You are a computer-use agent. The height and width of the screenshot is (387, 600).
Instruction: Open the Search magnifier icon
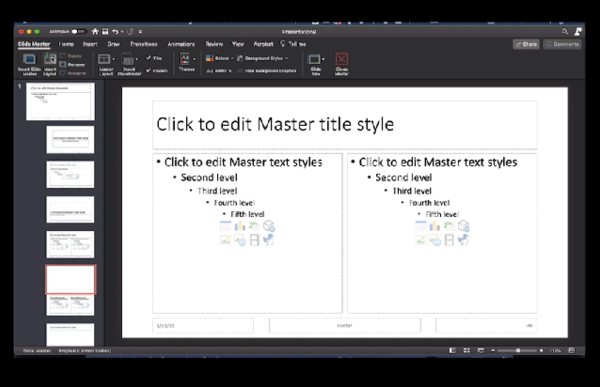click(x=565, y=32)
